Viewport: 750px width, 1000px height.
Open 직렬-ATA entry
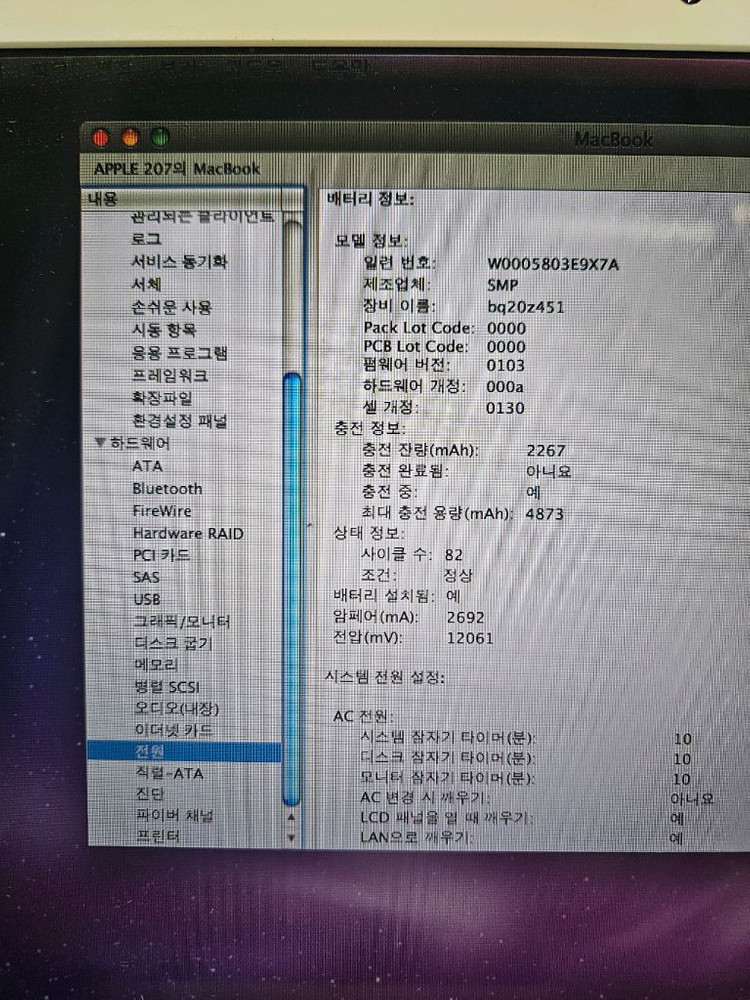169,773
